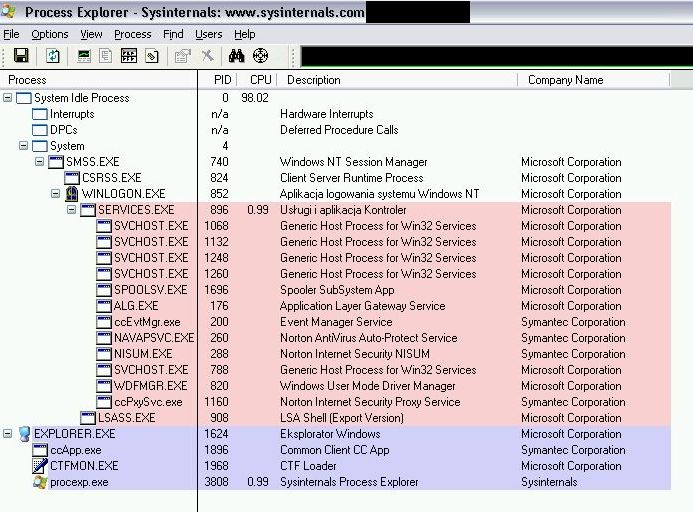The image size is (693, 512).
Task: Click the Save toolbar icon
Action: coord(21,56)
